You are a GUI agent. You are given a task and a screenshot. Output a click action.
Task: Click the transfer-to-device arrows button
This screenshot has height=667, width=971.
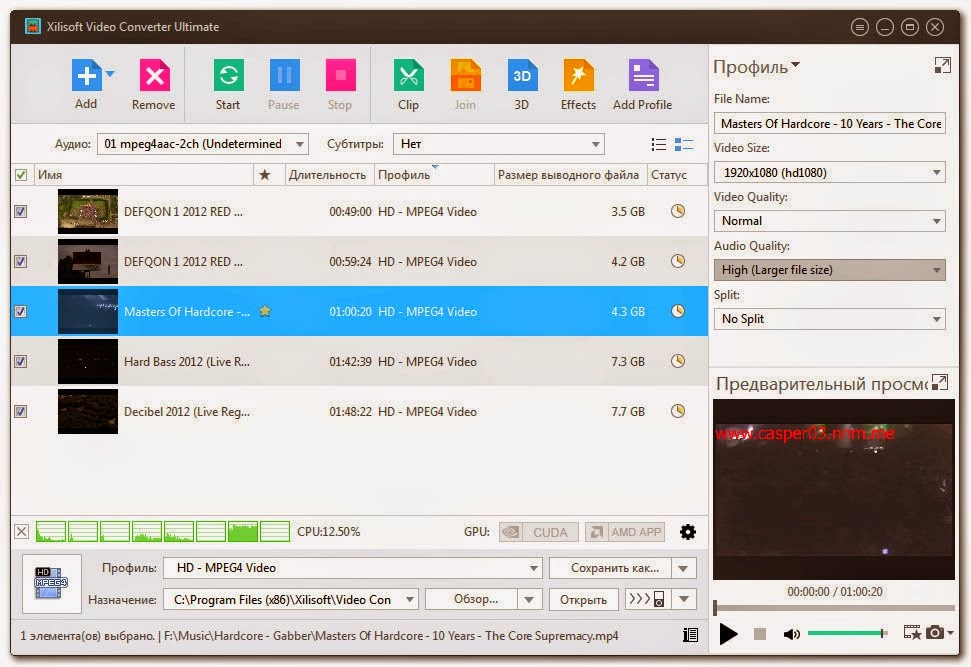tap(647, 599)
